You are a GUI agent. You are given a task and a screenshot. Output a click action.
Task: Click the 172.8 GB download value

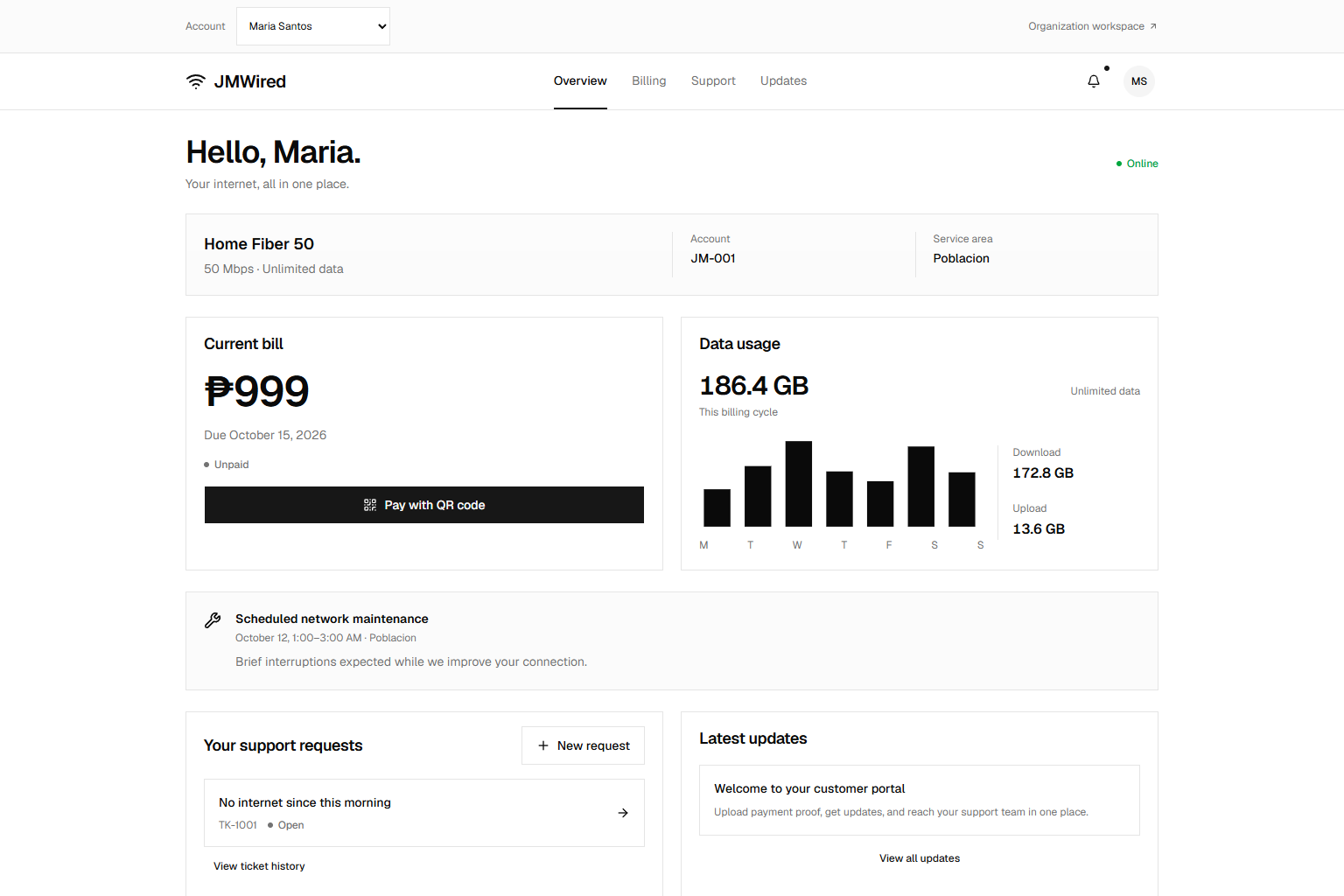tap(1043, 473)
